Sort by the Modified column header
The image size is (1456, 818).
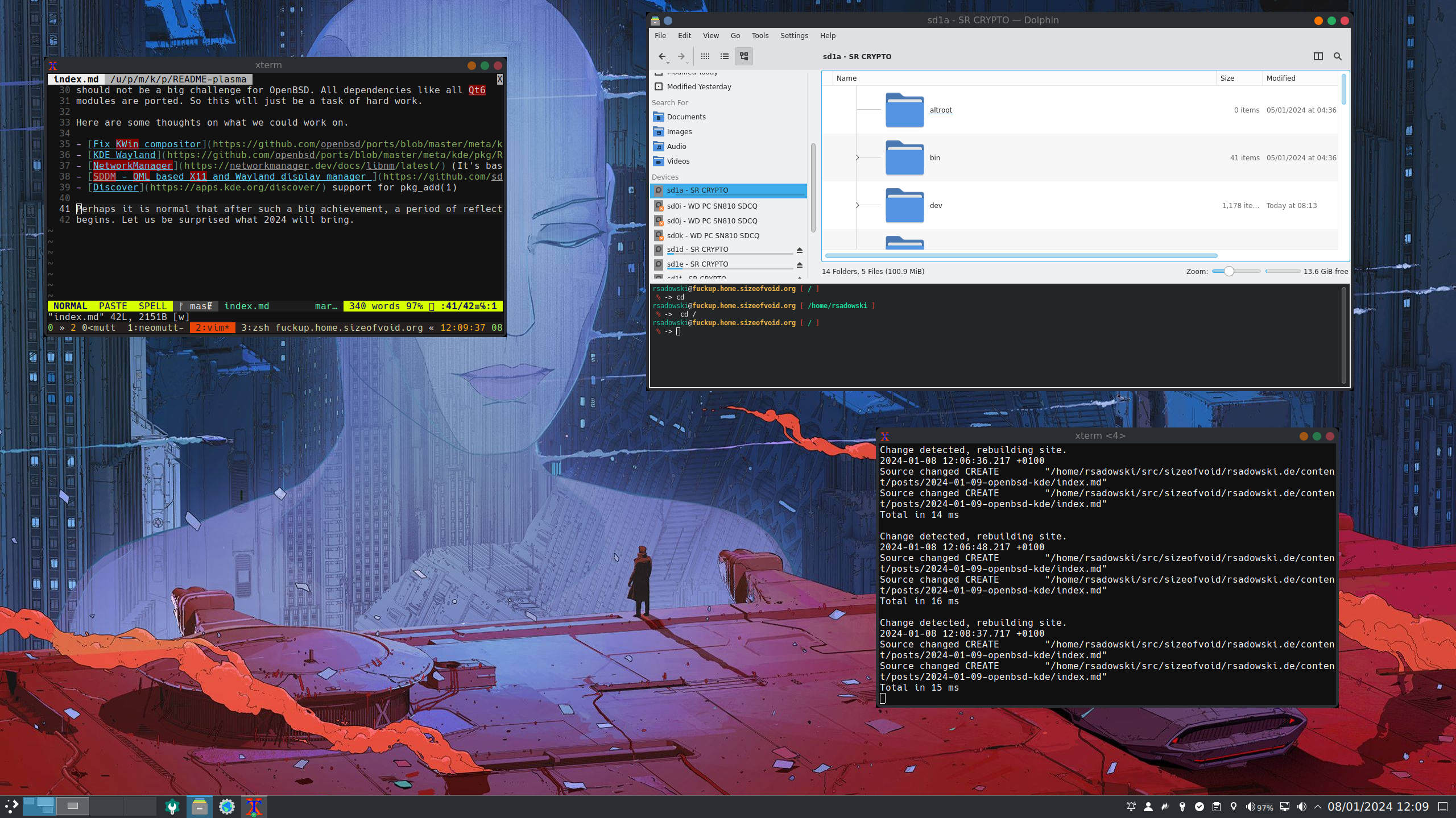coord(1280,78)
